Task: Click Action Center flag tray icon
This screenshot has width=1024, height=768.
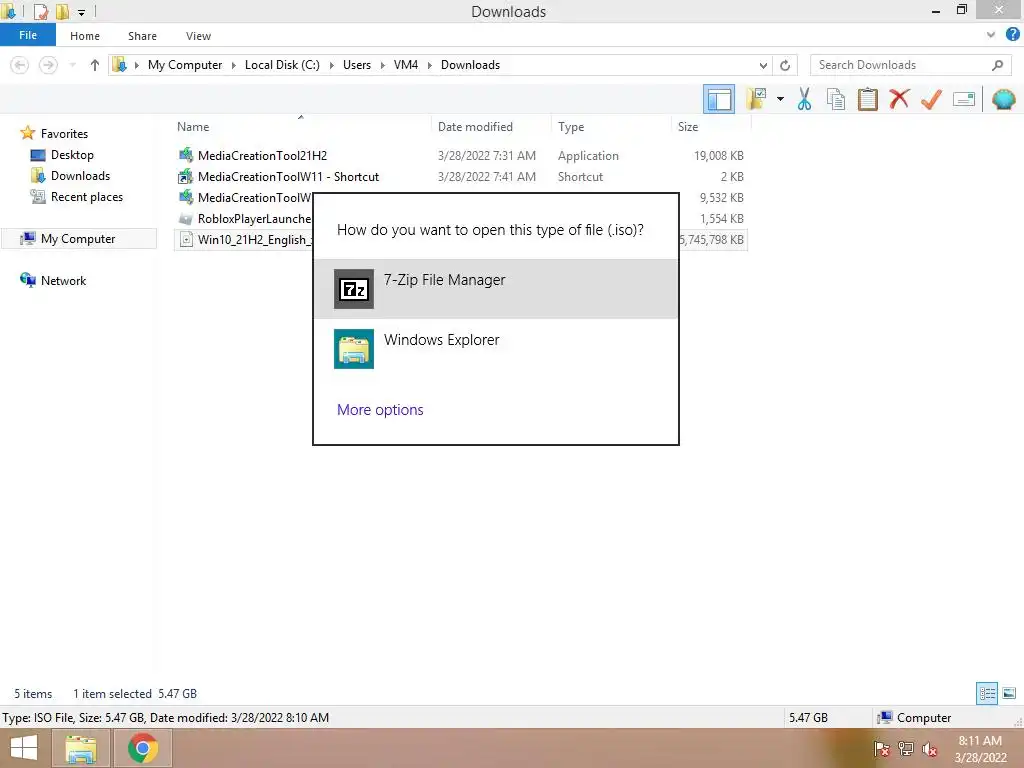Action: pos(881,748)
